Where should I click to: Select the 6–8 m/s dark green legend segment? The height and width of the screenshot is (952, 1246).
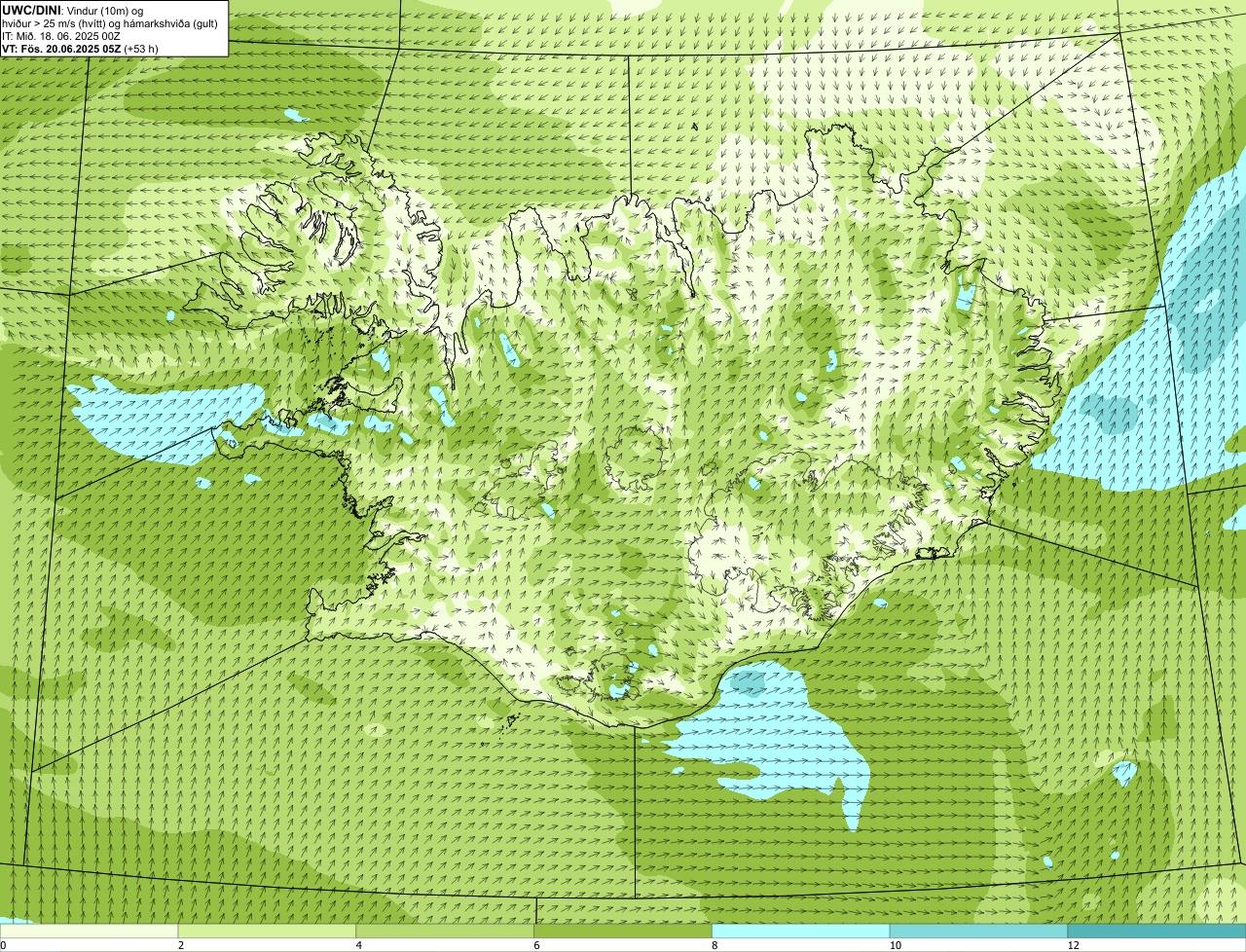click(623, 932)
